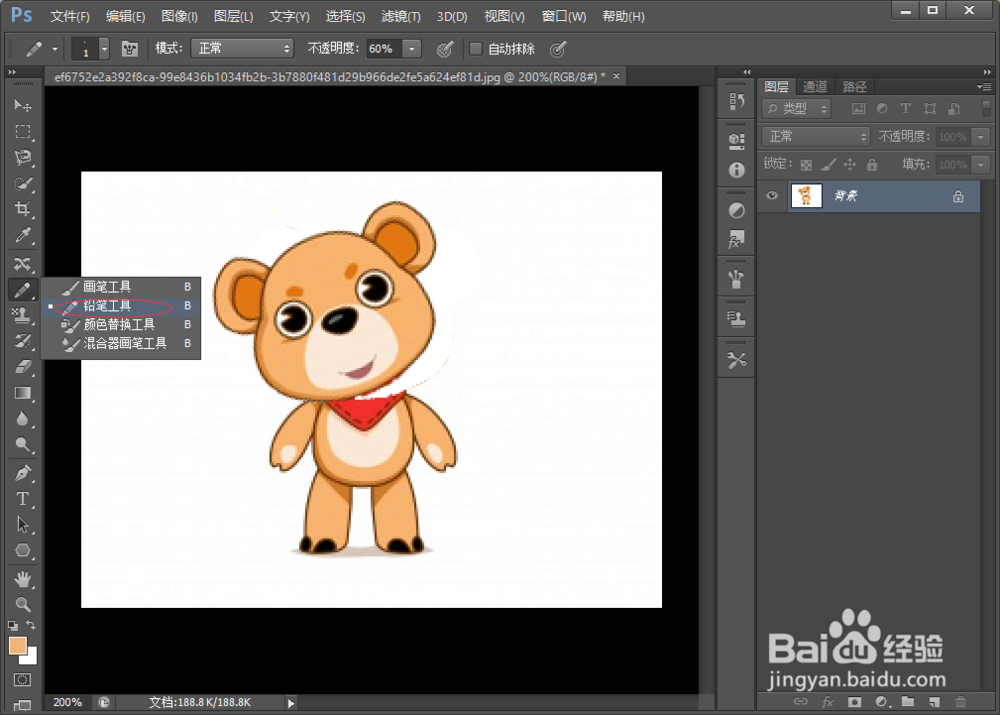Toggle pixel layer filter icon
The image size is (1000, 715).
coord(858,108)
